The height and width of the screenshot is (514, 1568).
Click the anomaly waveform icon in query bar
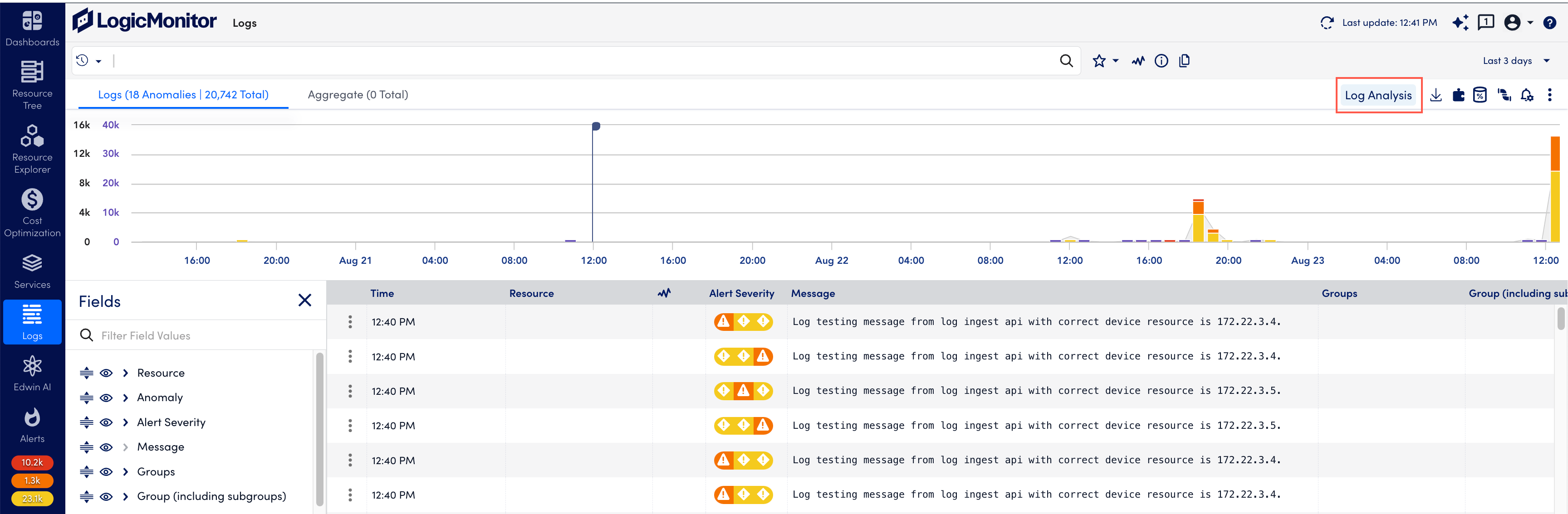[1138, 61]
